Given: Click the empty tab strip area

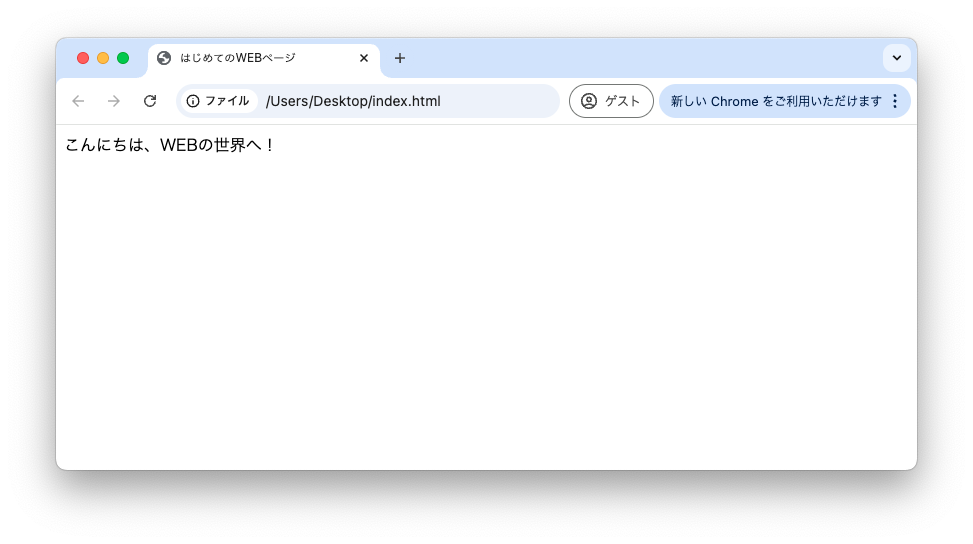Looking at the screenshot, I should pyautogui.click(x=640, y=58).
